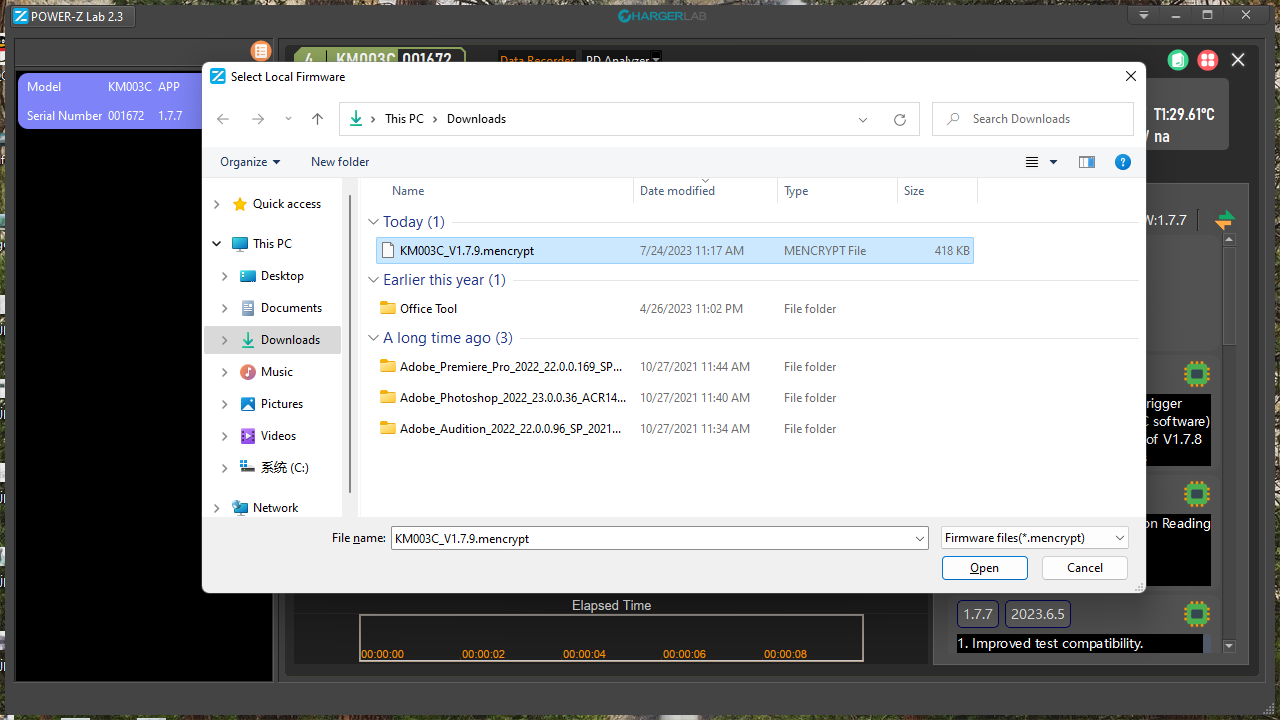
Task: Open Help via the question mark icon
Action: pyautogui.click(x=1122, y=161)
